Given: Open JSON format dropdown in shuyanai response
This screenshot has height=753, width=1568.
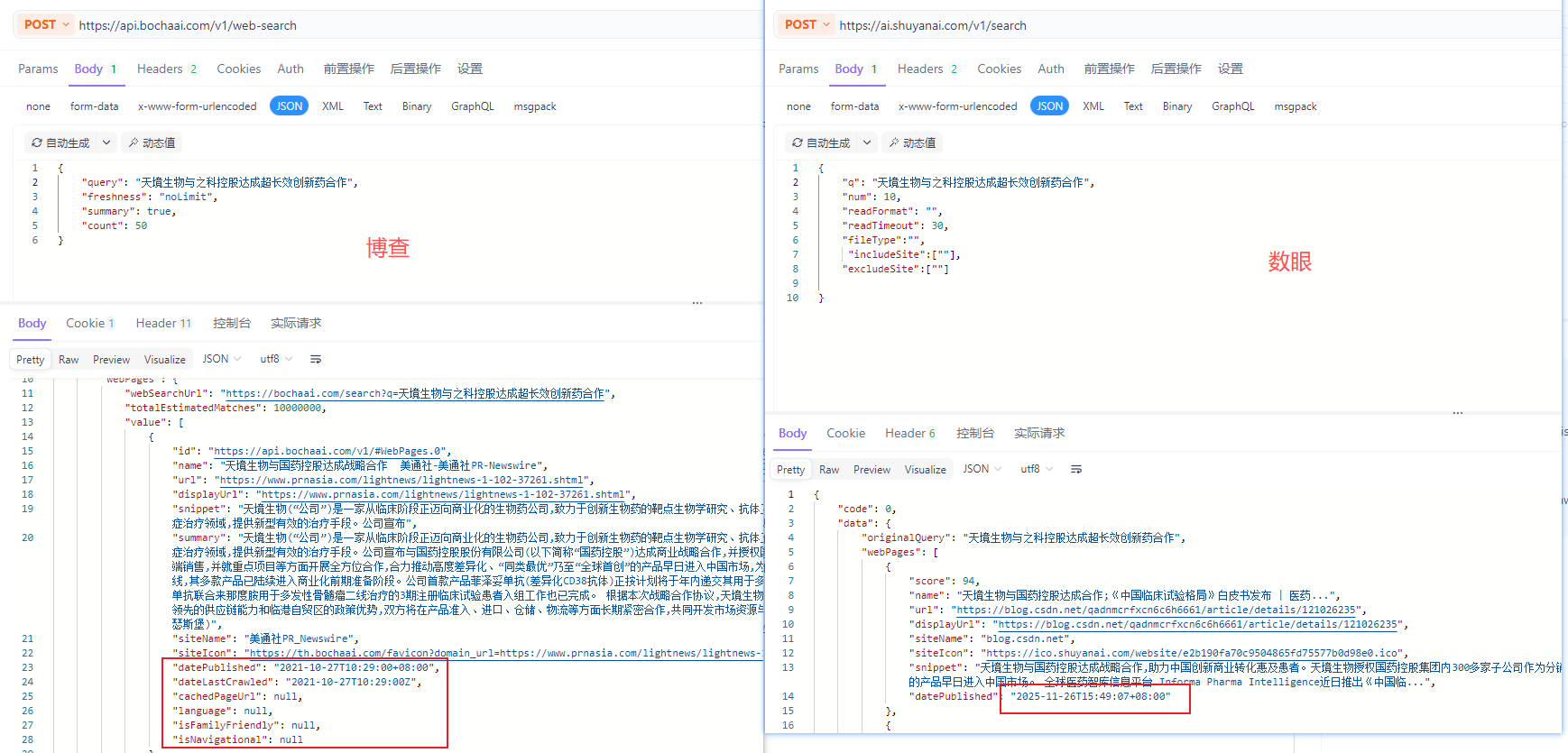Looking at the screenshot, I should 982,469.
